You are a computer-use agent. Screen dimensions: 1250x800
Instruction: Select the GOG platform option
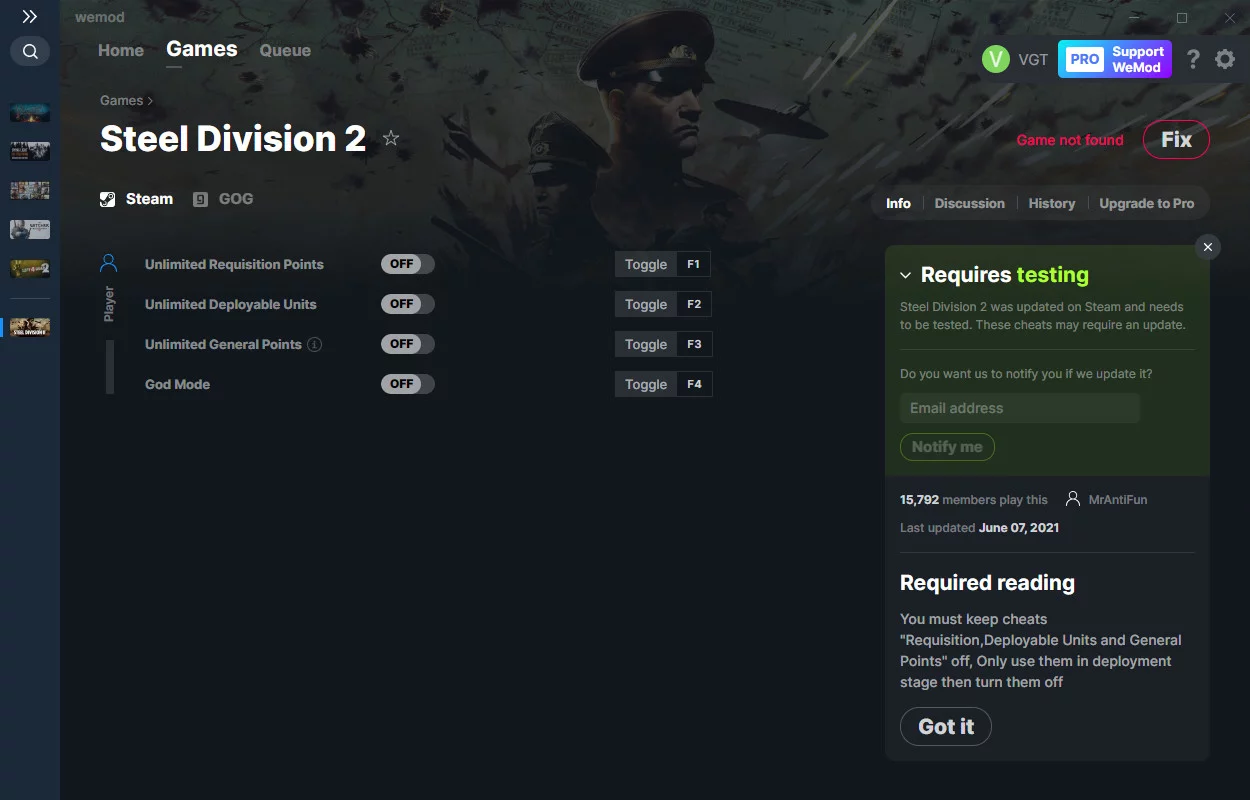click(223, 199)
